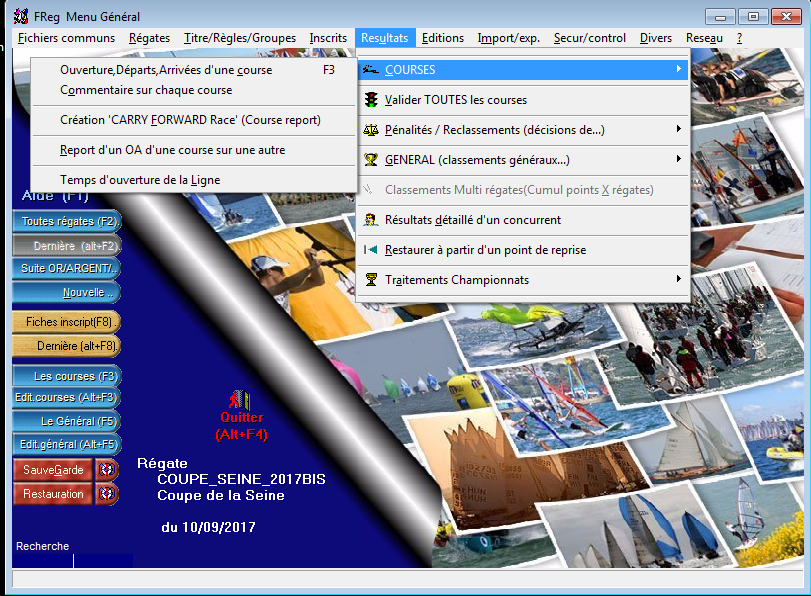Open the Inscrits menu
Image resolution: width=811 pixels, height=596 pixels.
[328, 38]
